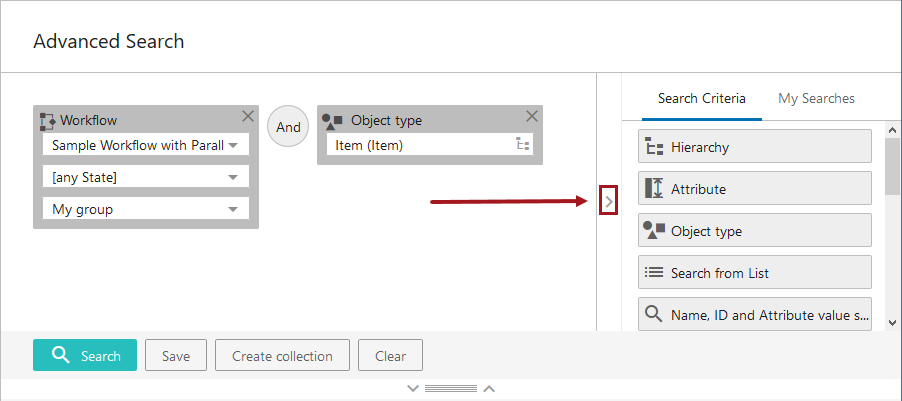Toggle the And operator between criteria
The height and width of the screenshot is (401, 902).
[x=288, y=127]
